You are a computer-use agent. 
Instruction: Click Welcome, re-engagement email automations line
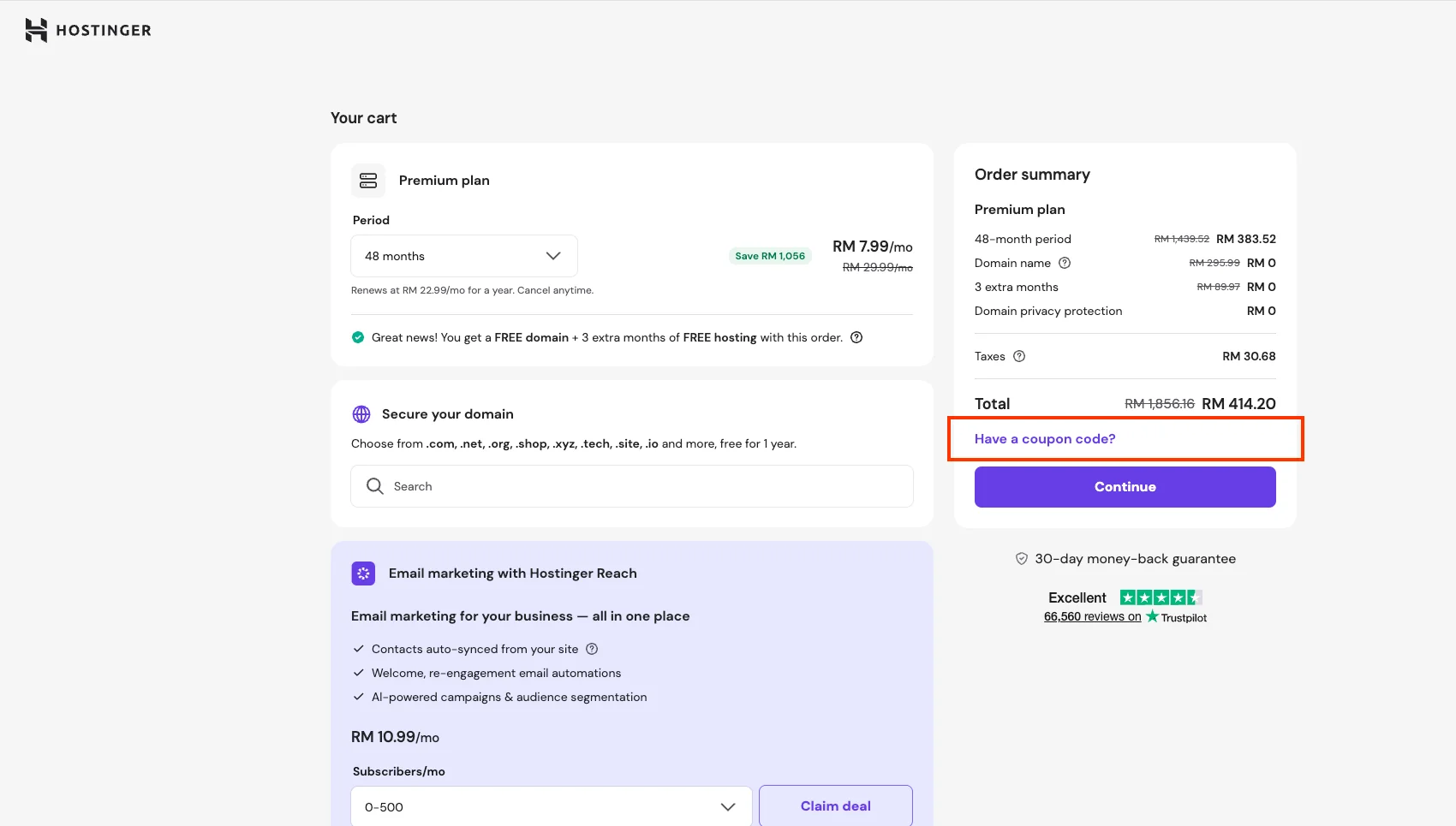coord(497,673)
